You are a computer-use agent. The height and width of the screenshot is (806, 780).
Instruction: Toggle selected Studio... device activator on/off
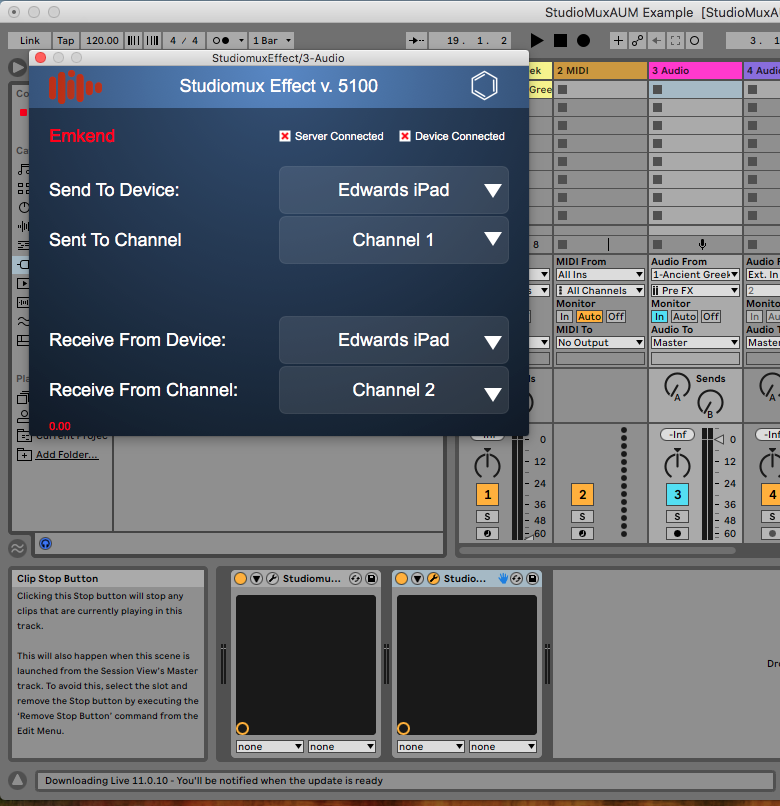402,579
